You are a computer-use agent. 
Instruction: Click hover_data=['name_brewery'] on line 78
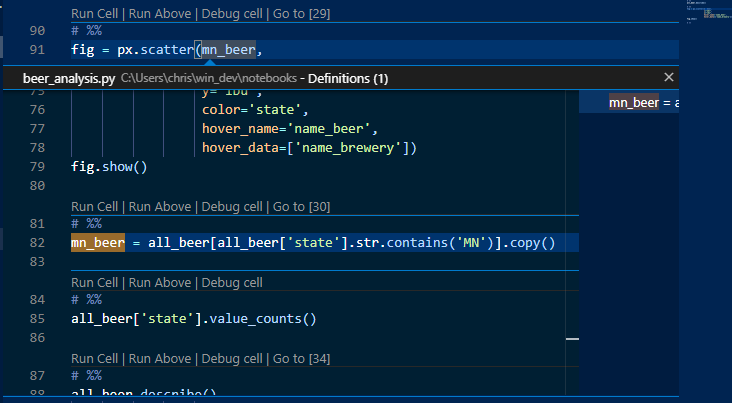click(309, 148)
